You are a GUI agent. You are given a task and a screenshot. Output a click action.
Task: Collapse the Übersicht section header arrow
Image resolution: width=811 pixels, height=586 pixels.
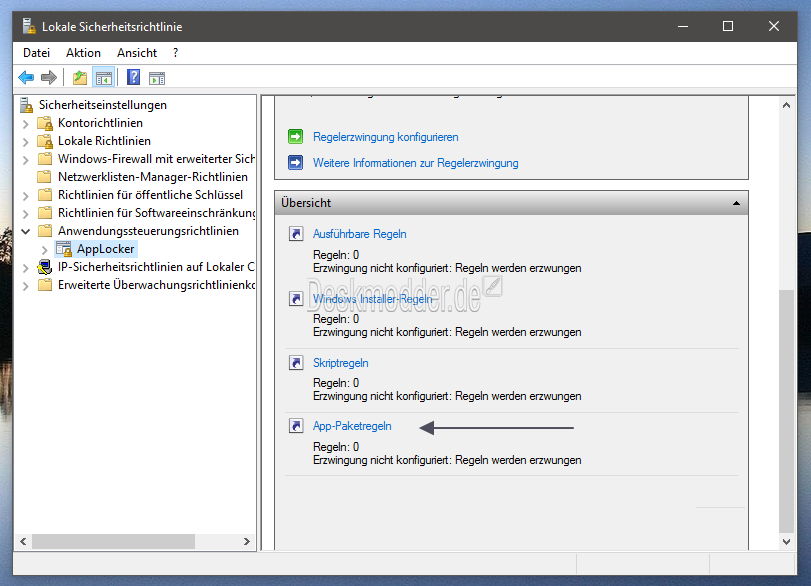pos(736,203)
